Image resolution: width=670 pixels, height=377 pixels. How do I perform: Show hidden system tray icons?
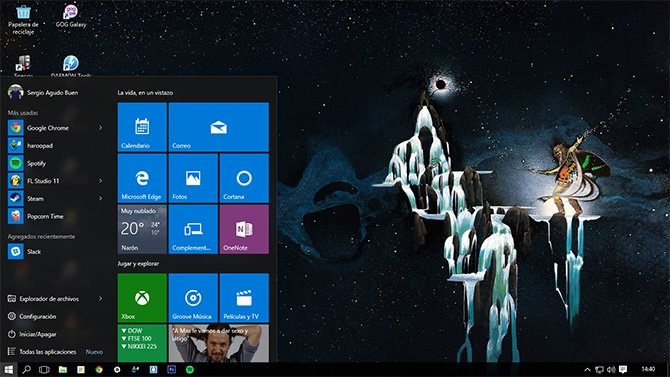coord(587,370)
